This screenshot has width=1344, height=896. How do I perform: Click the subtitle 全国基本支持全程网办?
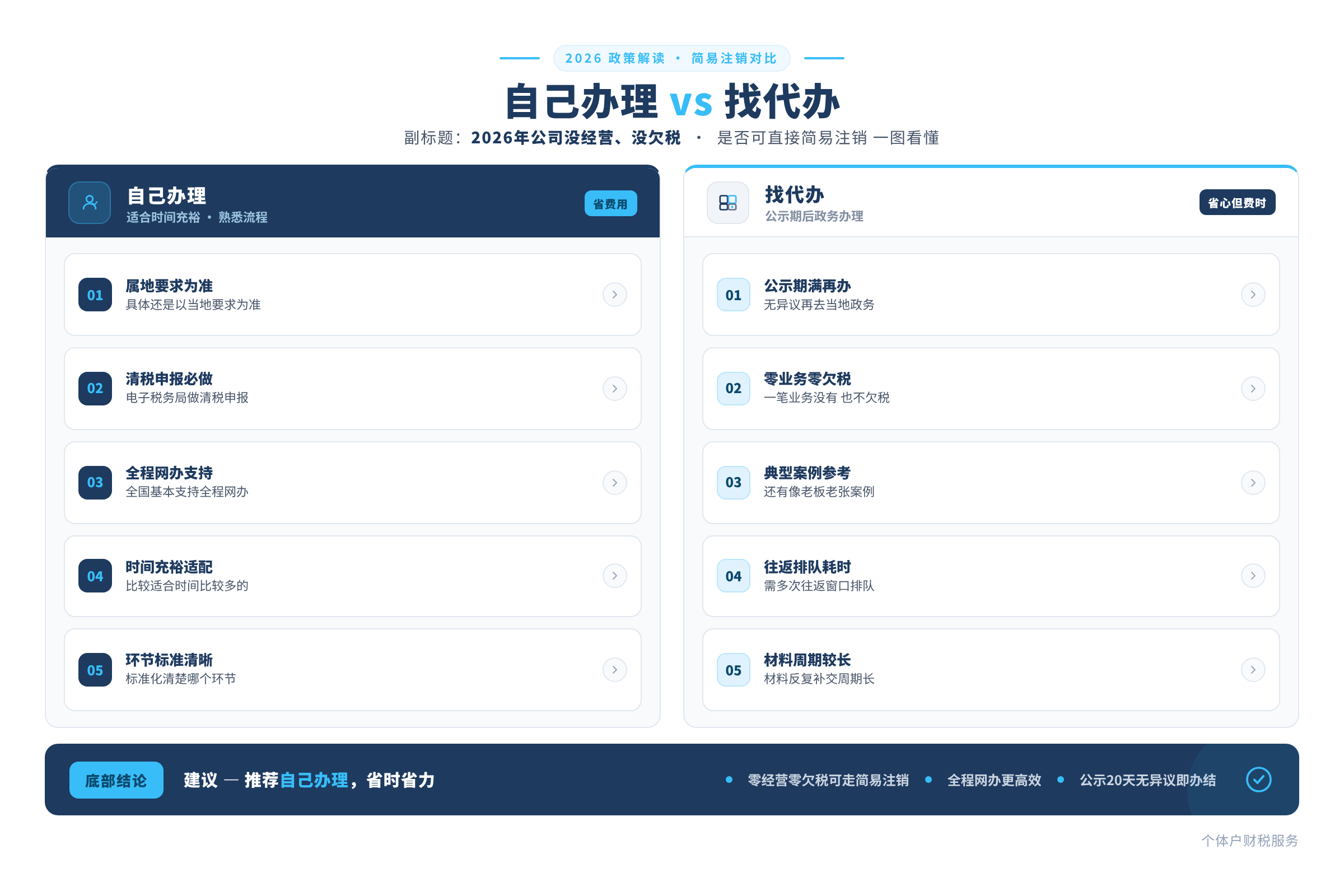(x=187, y=492)
